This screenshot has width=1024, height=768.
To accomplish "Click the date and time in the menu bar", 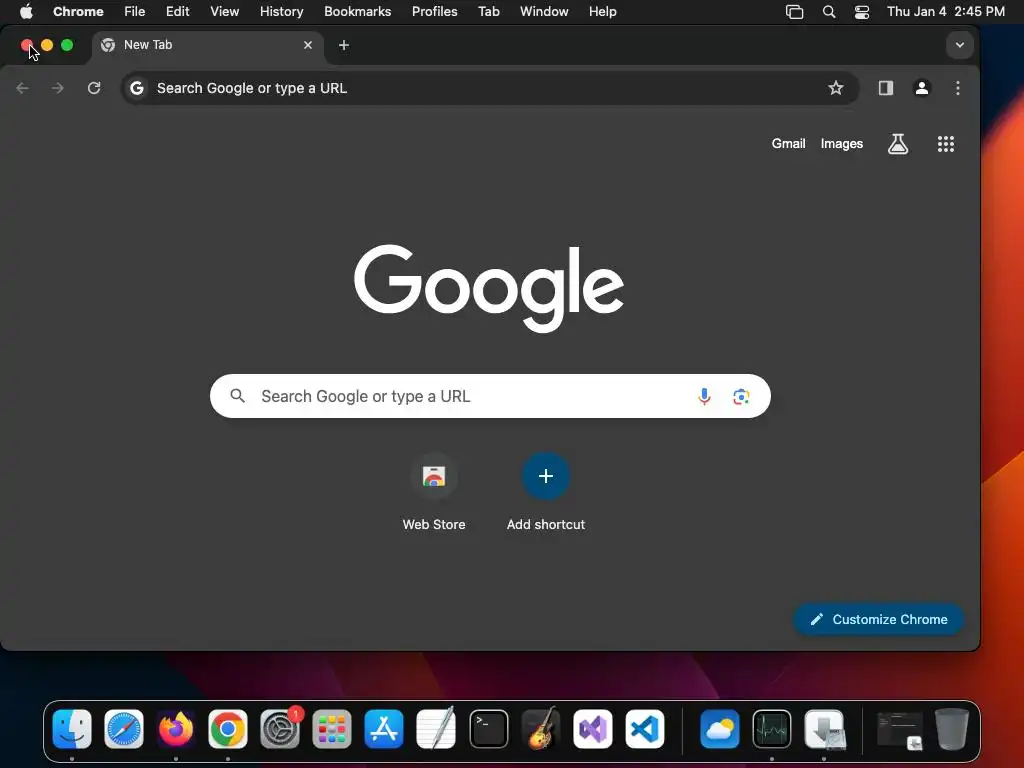I will [x=946, y=12].
